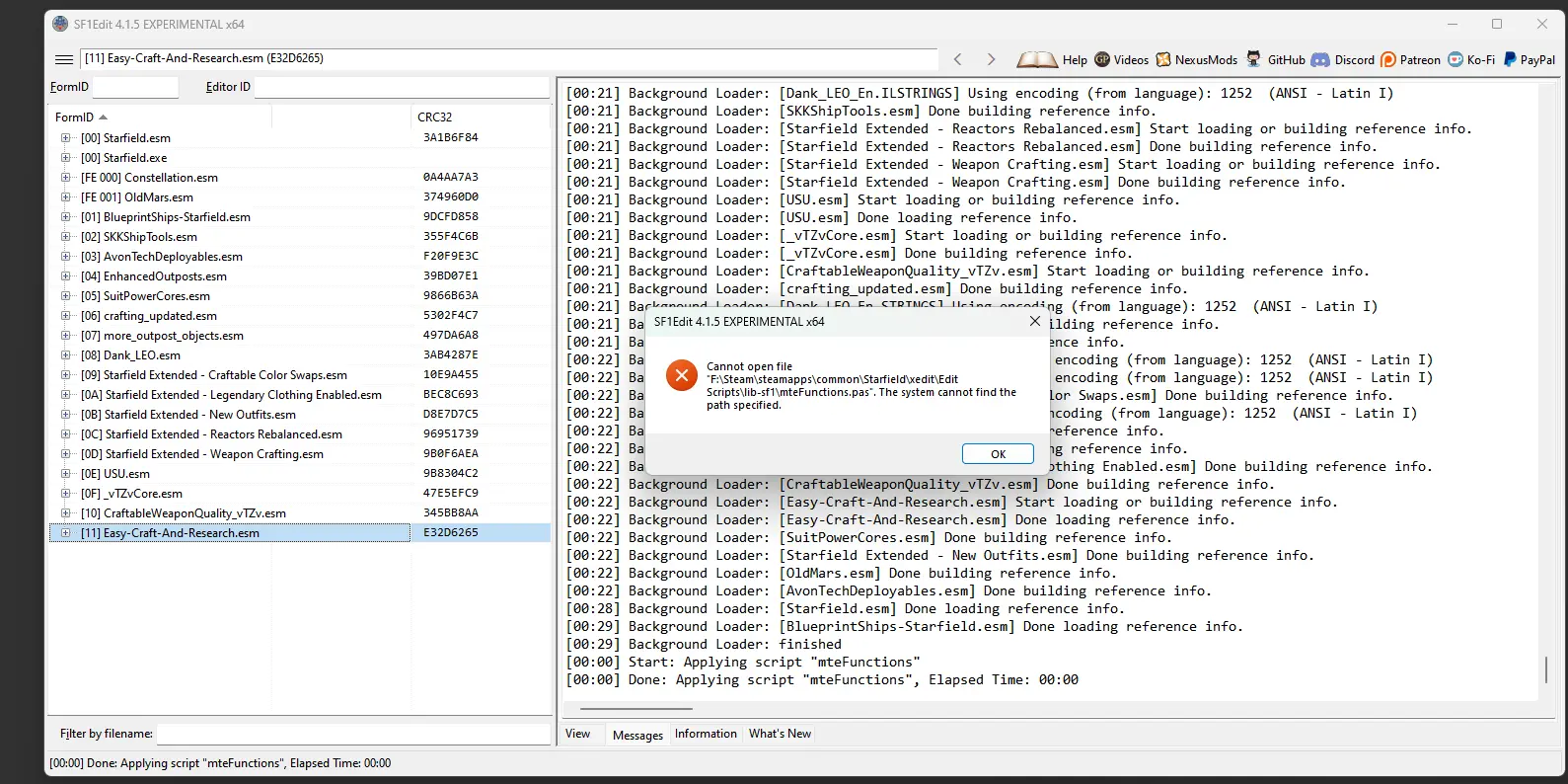The width and height of the screenshot is (1568, 784).
Task: Maximize the SF1Edit window
Action: pyautogui.click(x=1497, y=24)
